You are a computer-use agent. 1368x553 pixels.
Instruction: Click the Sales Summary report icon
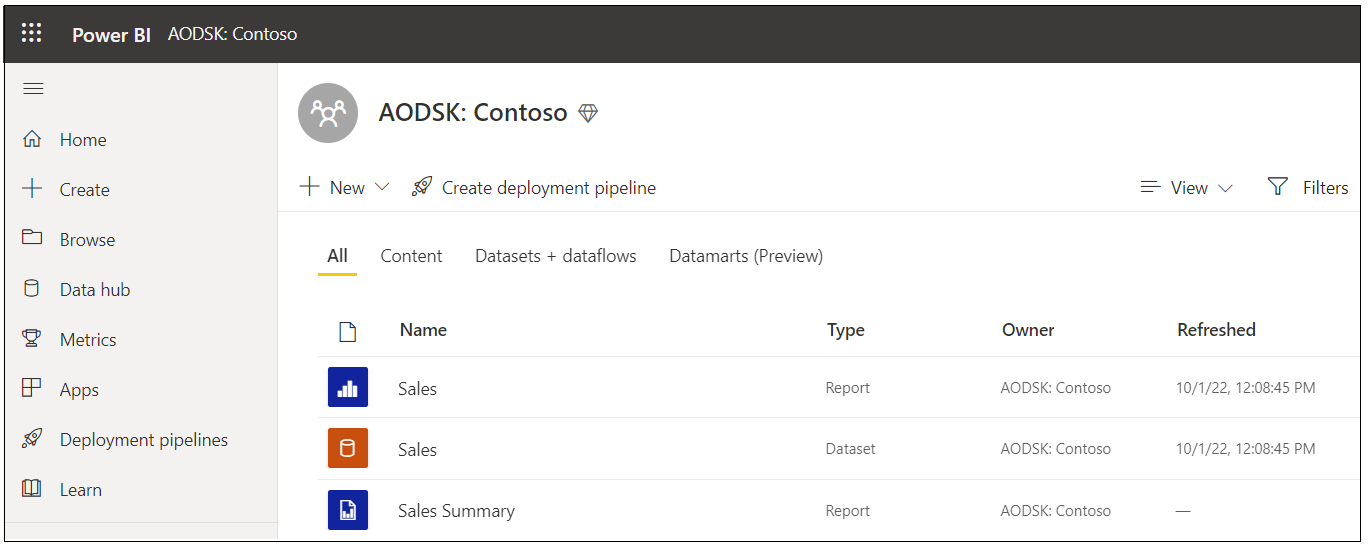[347, 510]
